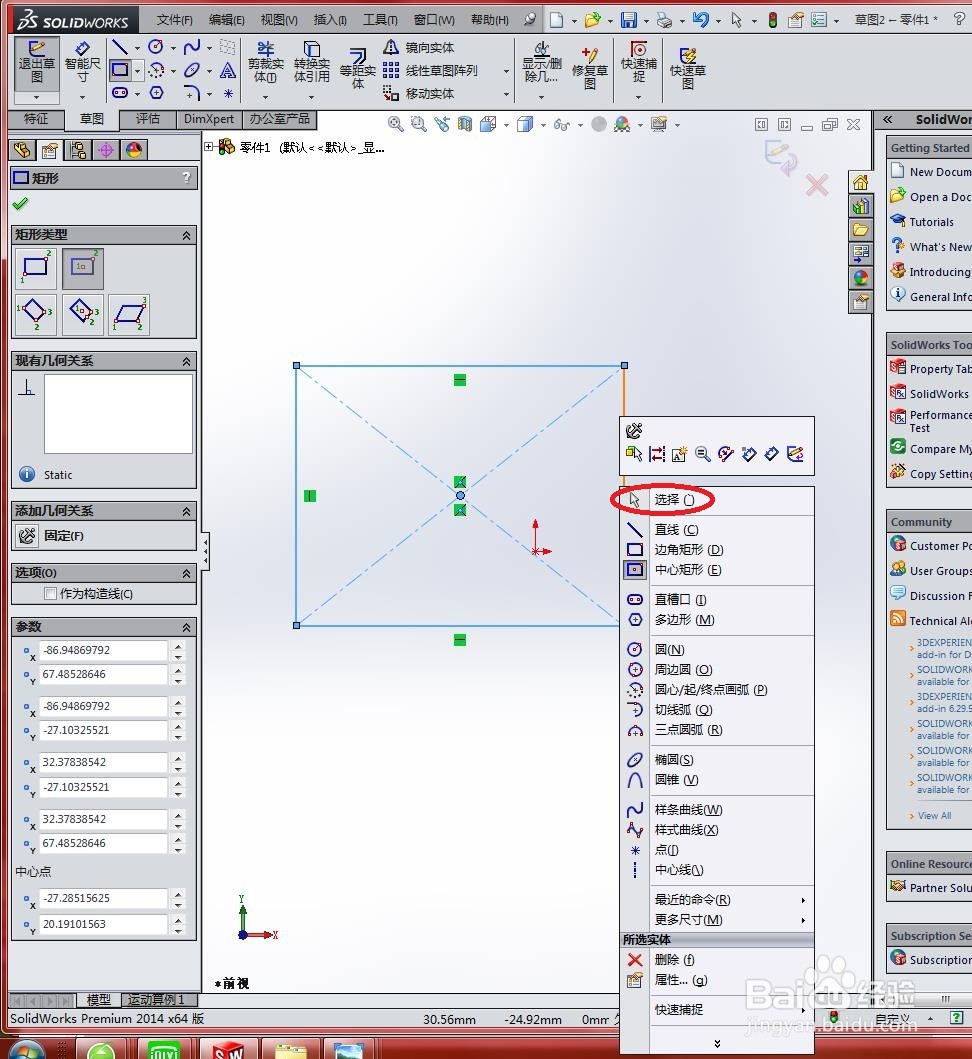Choose 中心线 in context menu
This screenshot has width=972, height=1059.
point(717,870)
